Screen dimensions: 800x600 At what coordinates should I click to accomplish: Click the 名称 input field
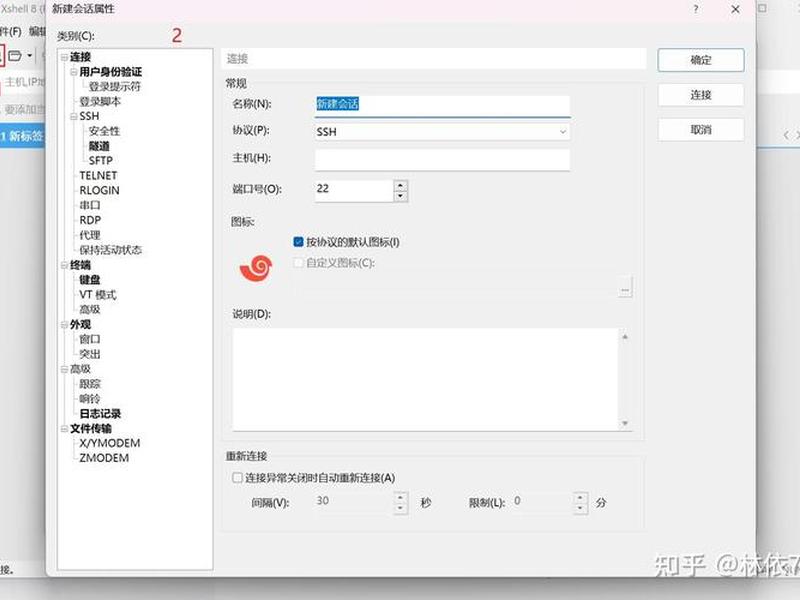(442, 105)
